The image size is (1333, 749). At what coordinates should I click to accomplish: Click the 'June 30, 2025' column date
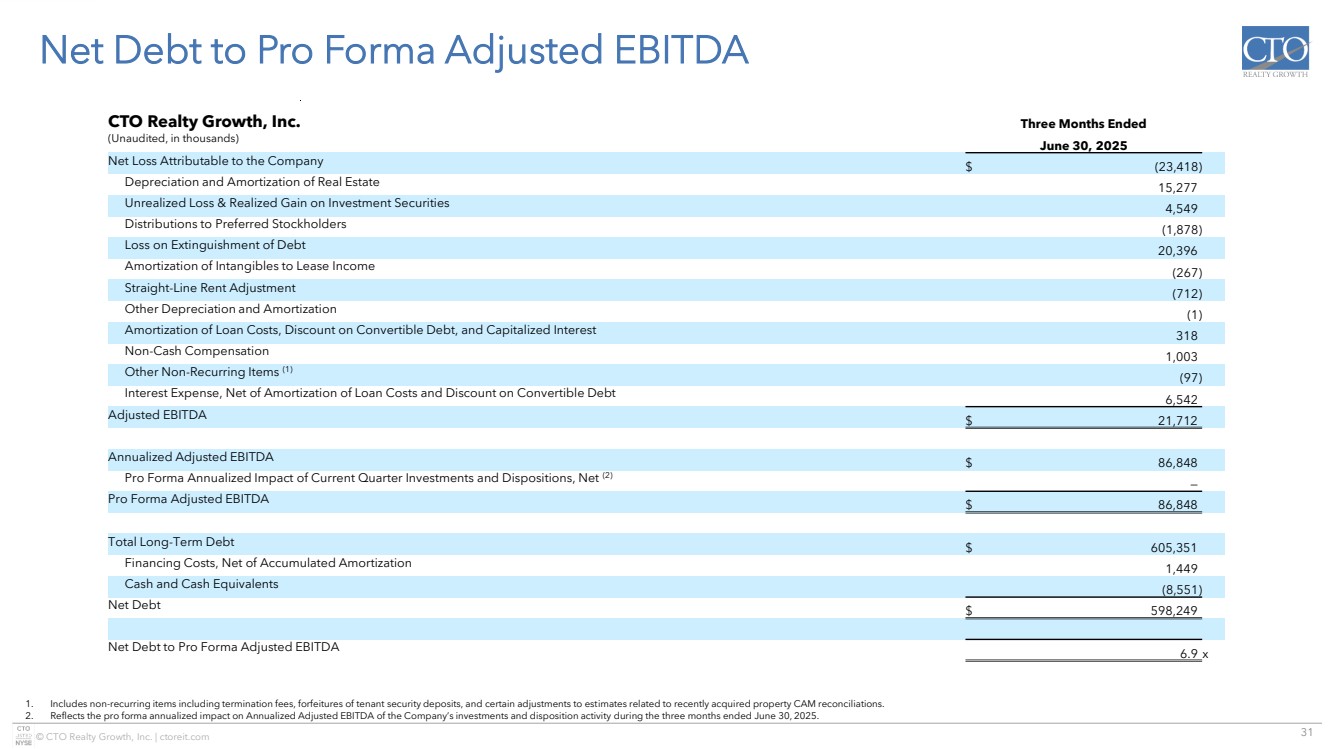[1082, 145]
